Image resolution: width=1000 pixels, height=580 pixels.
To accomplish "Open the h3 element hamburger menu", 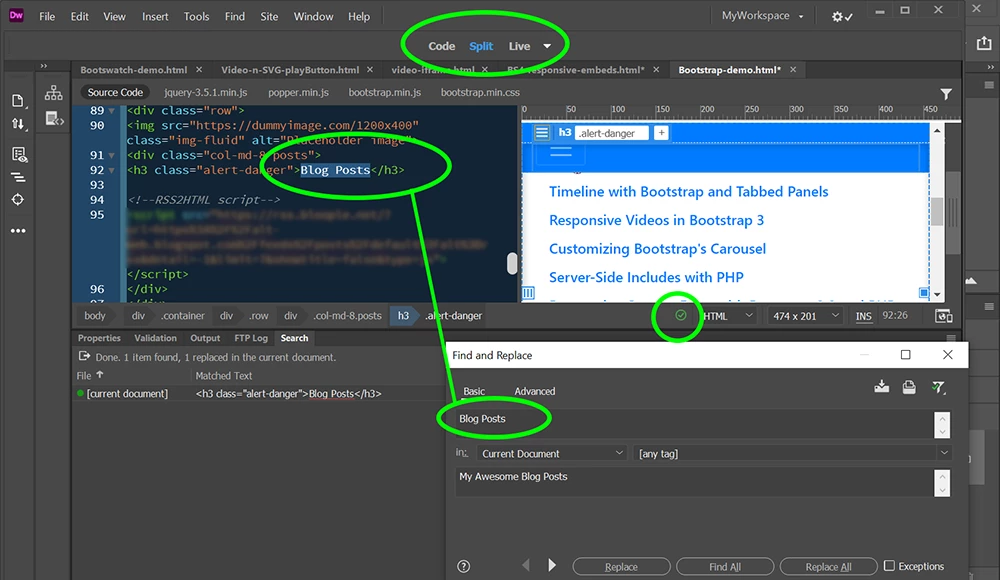I will [x=541, y=133].
